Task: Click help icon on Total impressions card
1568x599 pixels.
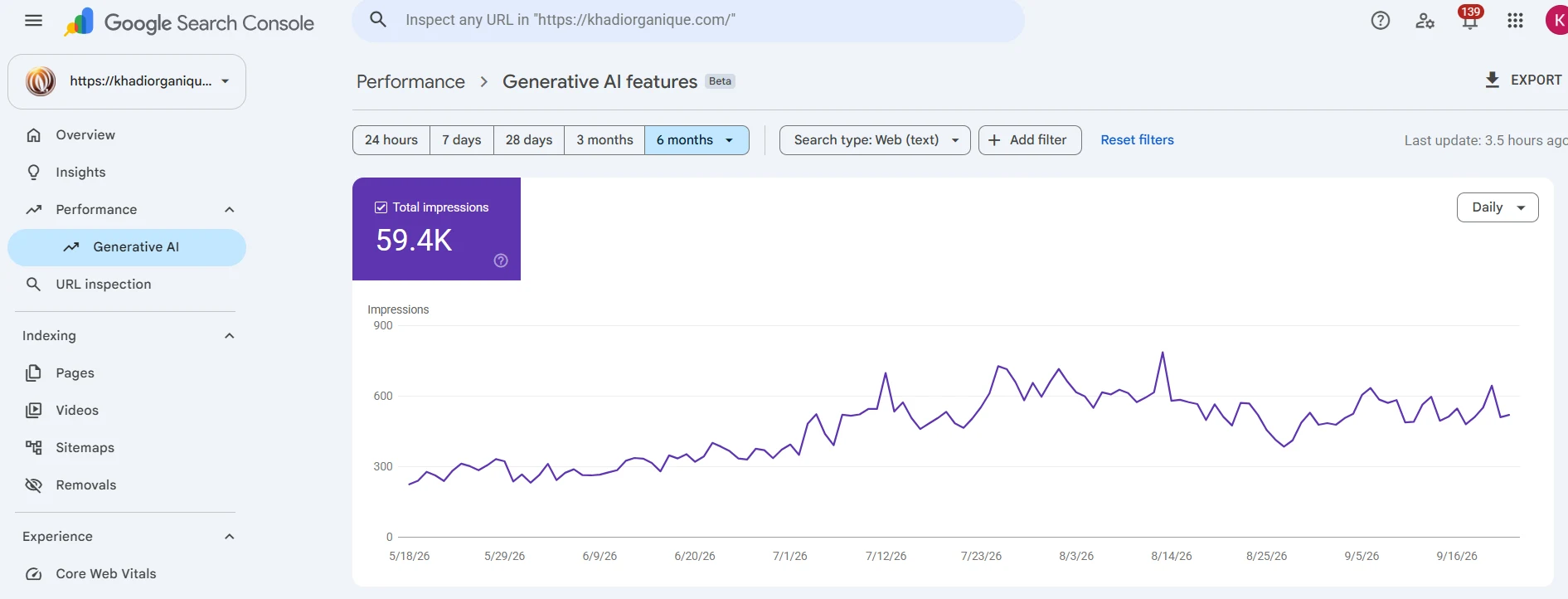Action: click(501, 261)
